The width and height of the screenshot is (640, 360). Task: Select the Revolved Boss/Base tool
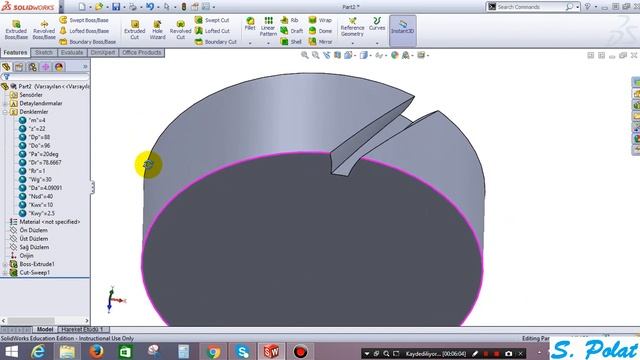click(44, 30)
